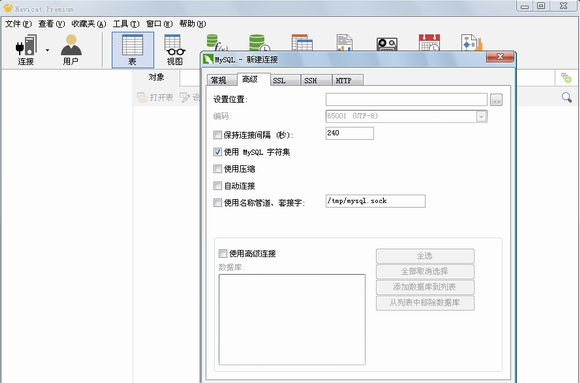This screenshot has width=580, height=383.
Task: Click the /tmp/mysql.sock field
Action: (375, 201)
